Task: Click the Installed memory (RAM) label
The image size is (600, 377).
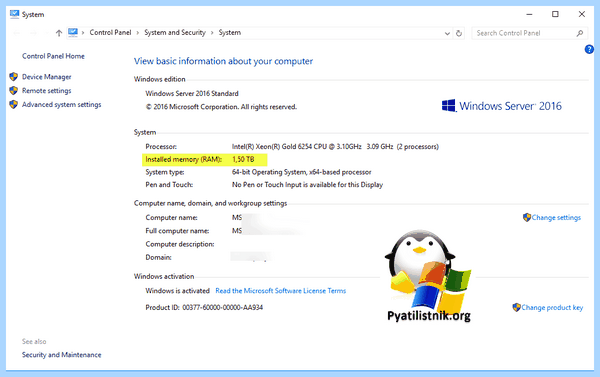Action: point(183,159)
